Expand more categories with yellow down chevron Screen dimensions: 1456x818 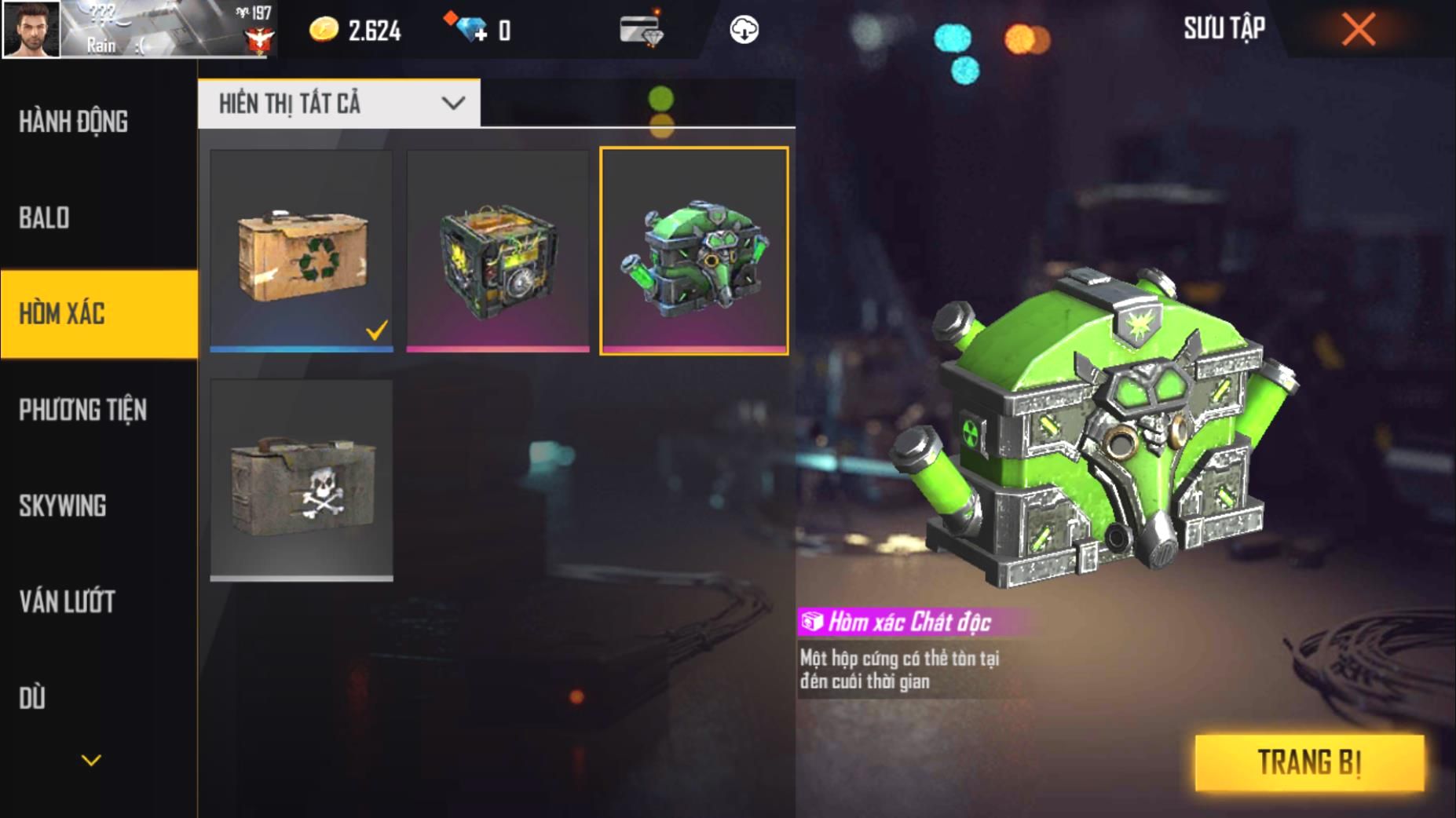point(91,760)
